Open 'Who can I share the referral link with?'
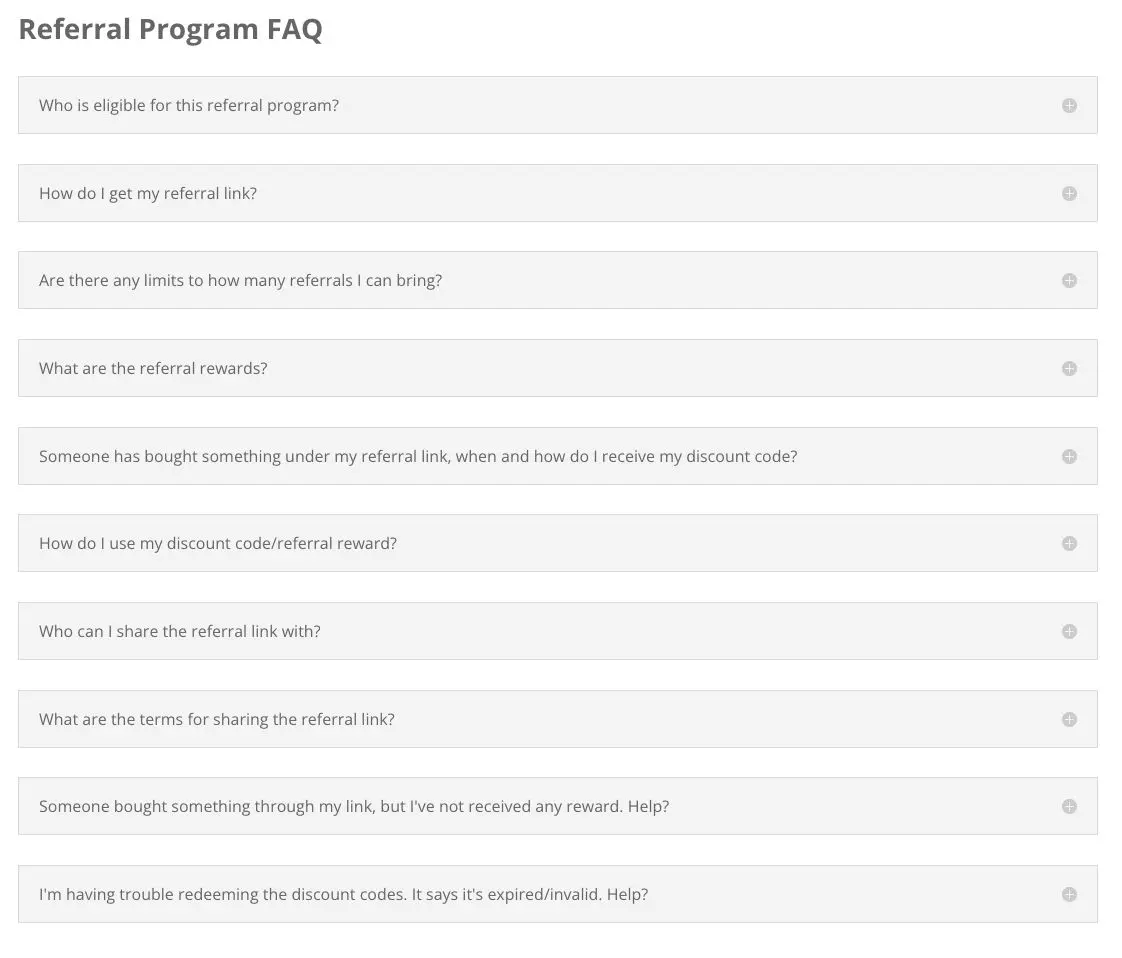The image size is (1122, 958). point(557,631)
